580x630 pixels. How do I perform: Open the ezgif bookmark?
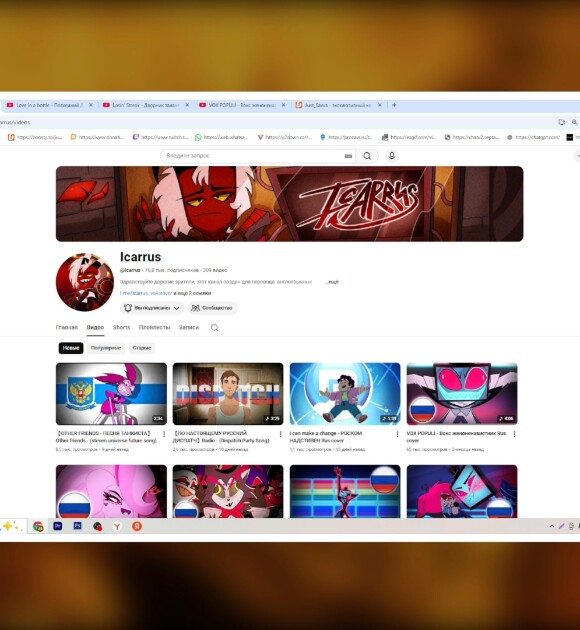coord(409,137)
